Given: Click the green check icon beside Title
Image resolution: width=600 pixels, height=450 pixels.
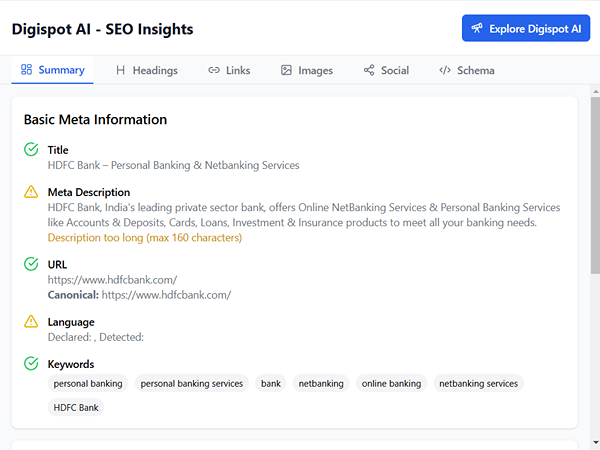Looking at the screenshot, I should tap(31, 149).
